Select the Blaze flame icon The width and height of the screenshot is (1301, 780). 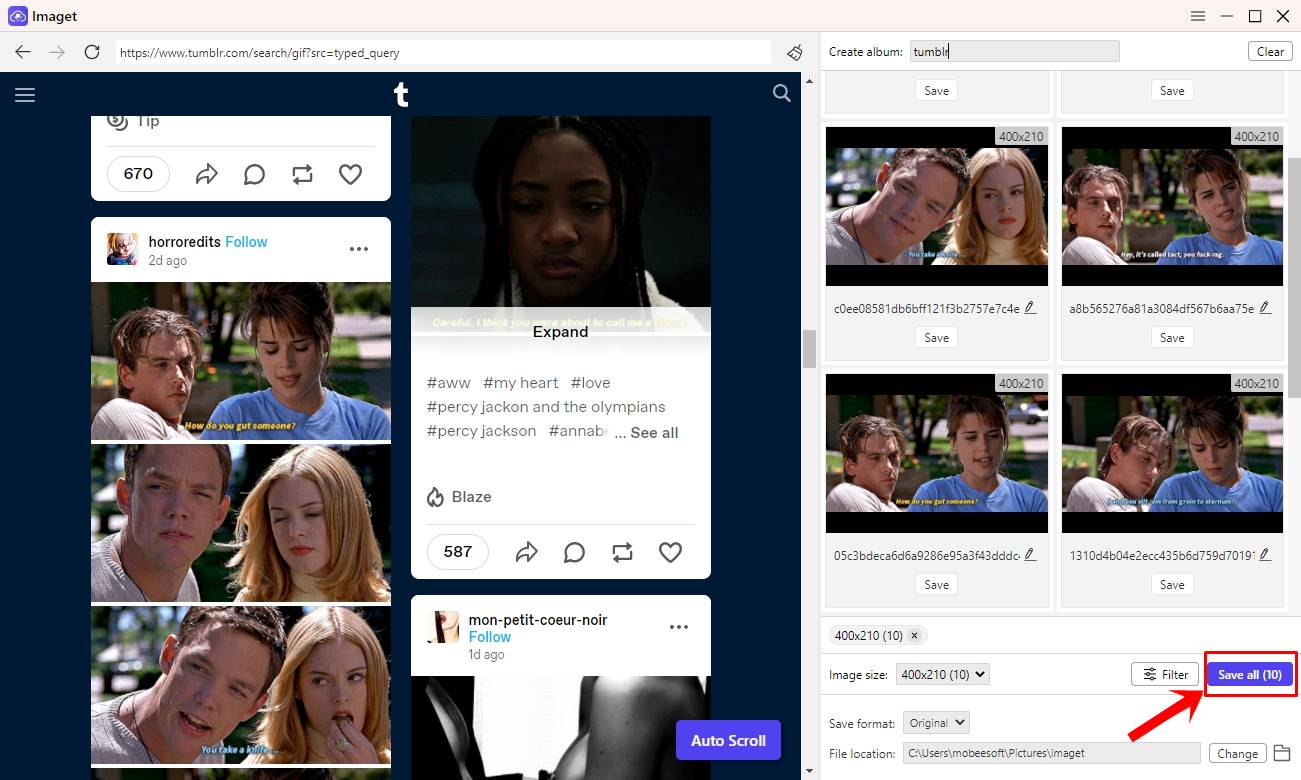pos(435,496)
